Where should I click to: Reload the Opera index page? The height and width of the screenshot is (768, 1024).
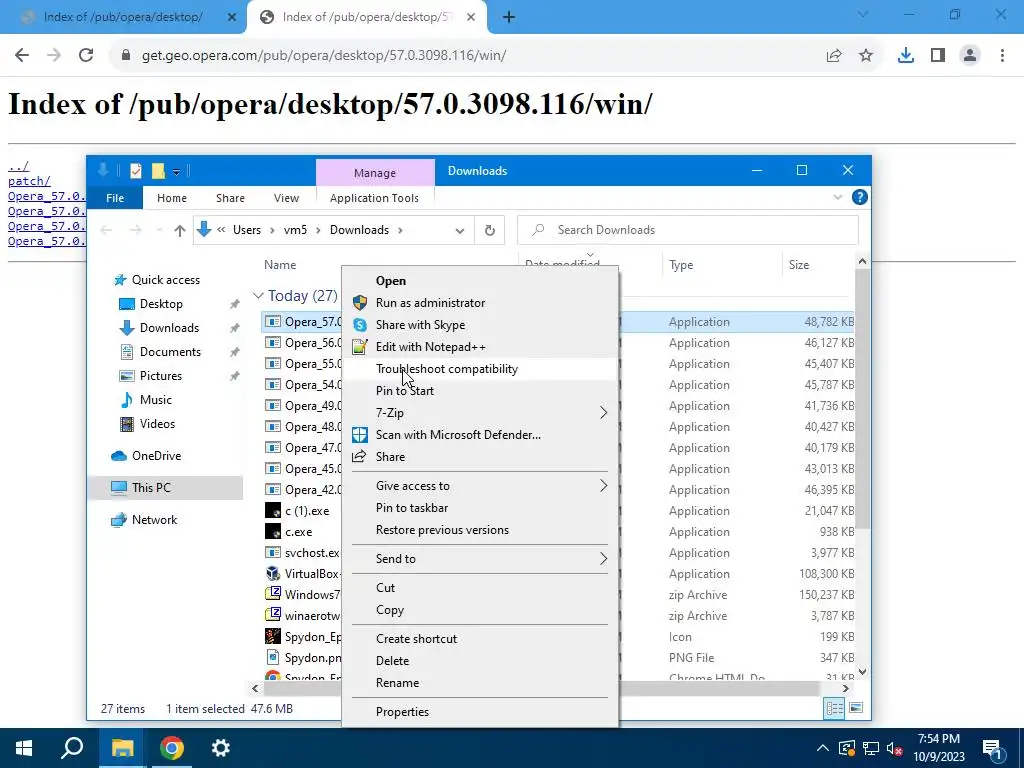(x=86, y=56)
